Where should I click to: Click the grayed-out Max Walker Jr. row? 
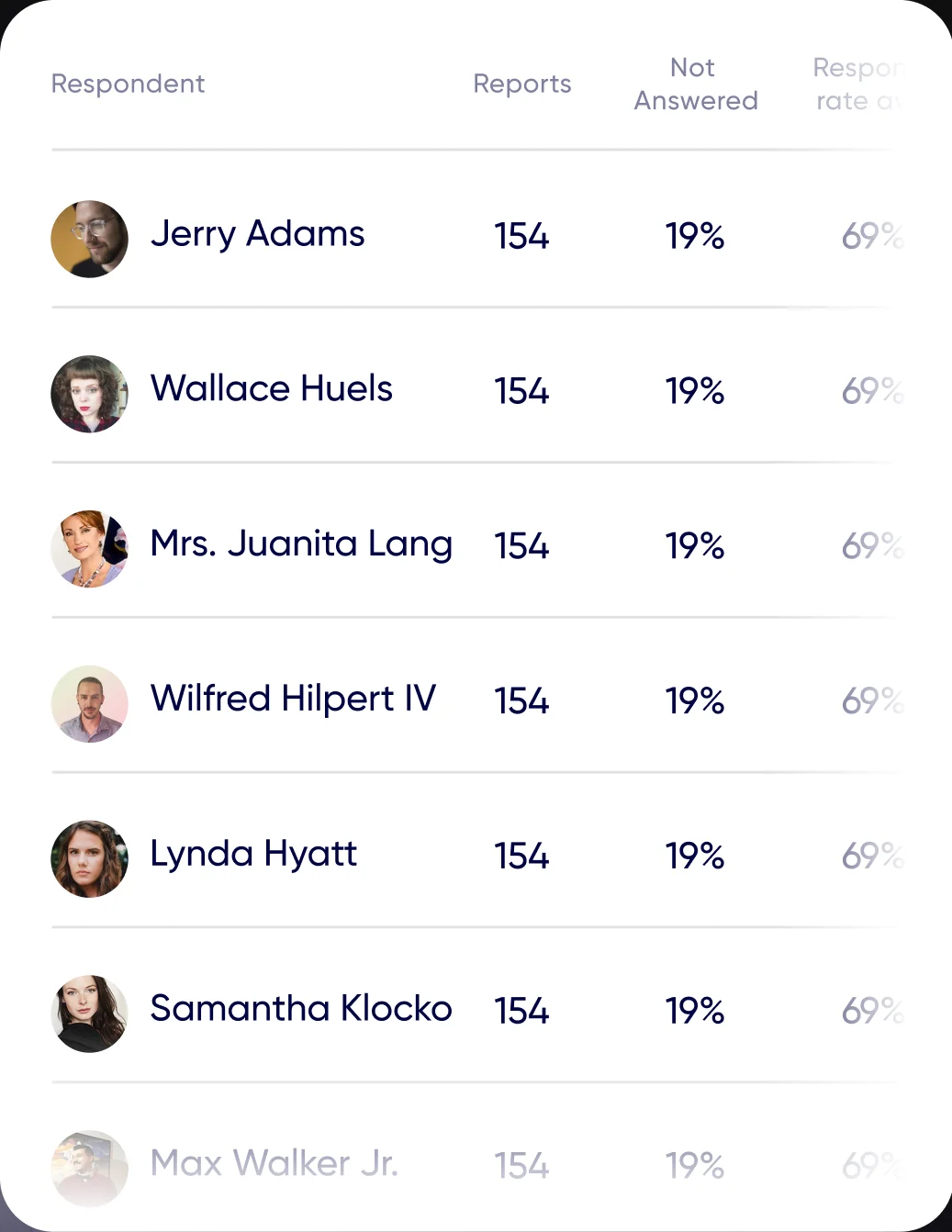coord(274,1164)
